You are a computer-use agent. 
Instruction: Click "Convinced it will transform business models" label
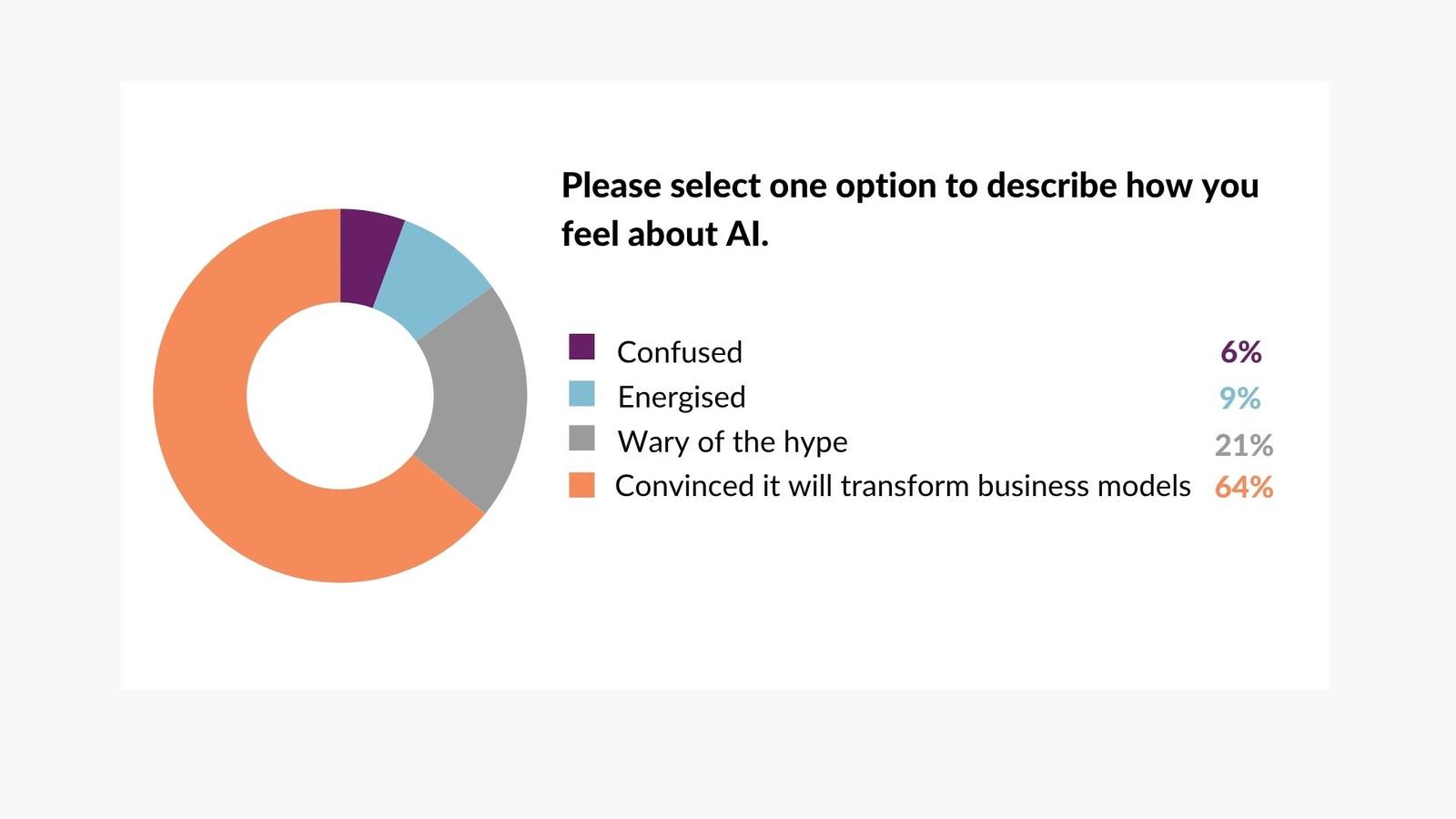pos(903,486)
